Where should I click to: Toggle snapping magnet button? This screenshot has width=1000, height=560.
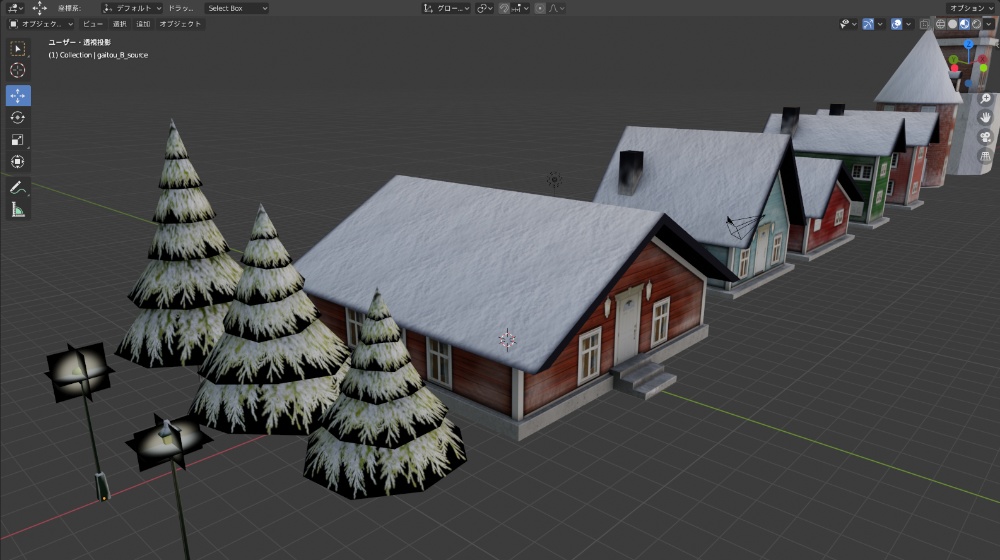click(504, 8)
